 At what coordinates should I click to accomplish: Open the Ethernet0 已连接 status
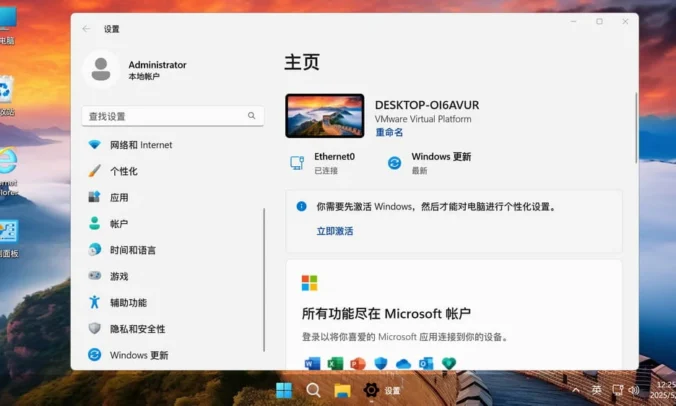pos(322,163)
